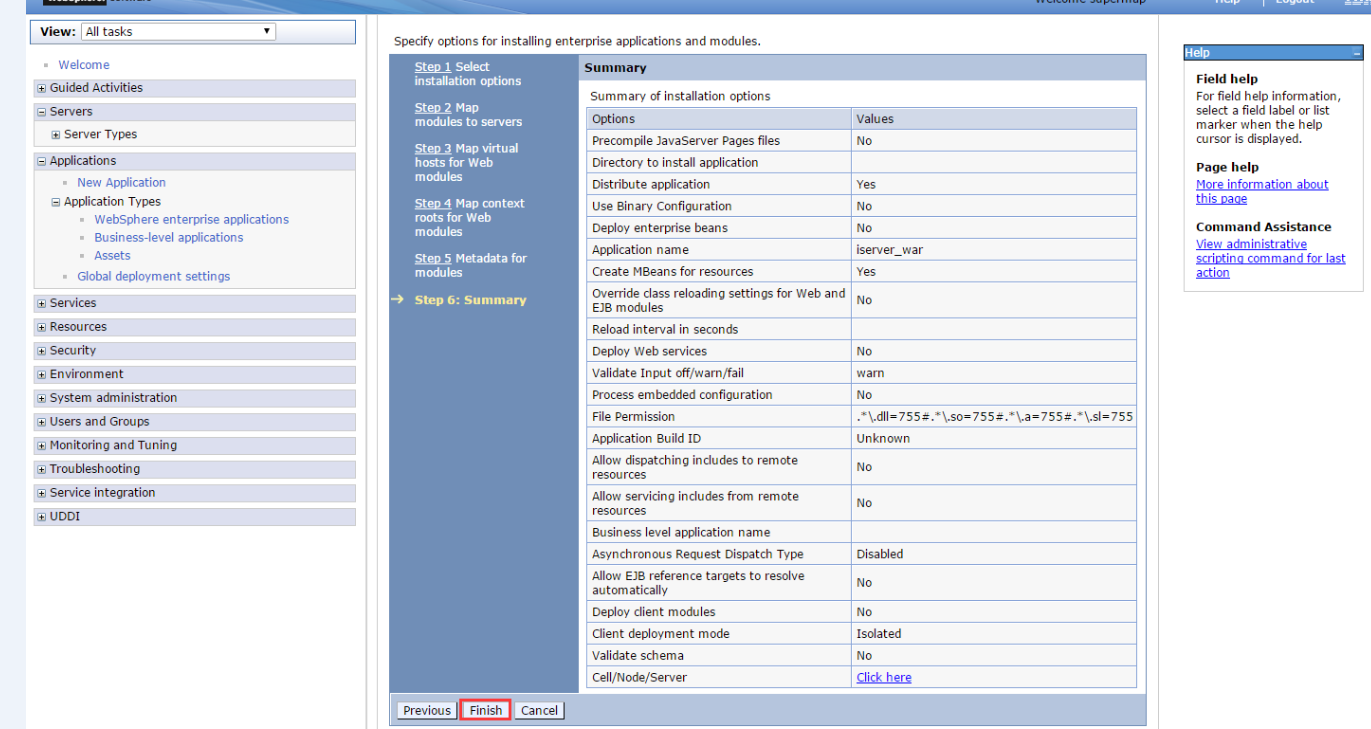Image resolution: width=1371 pixels, height=729 pixels.
Task: Open the Cell/Node/Server Click here link
Action: point(884,677)
